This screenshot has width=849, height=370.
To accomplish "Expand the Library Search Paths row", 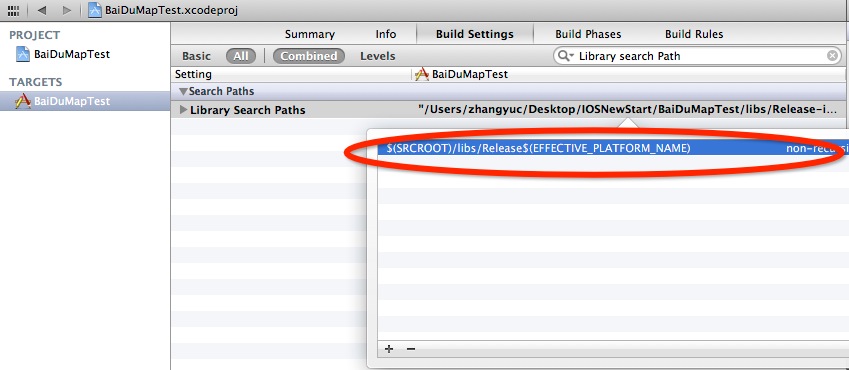I will (x=184, y=110).
